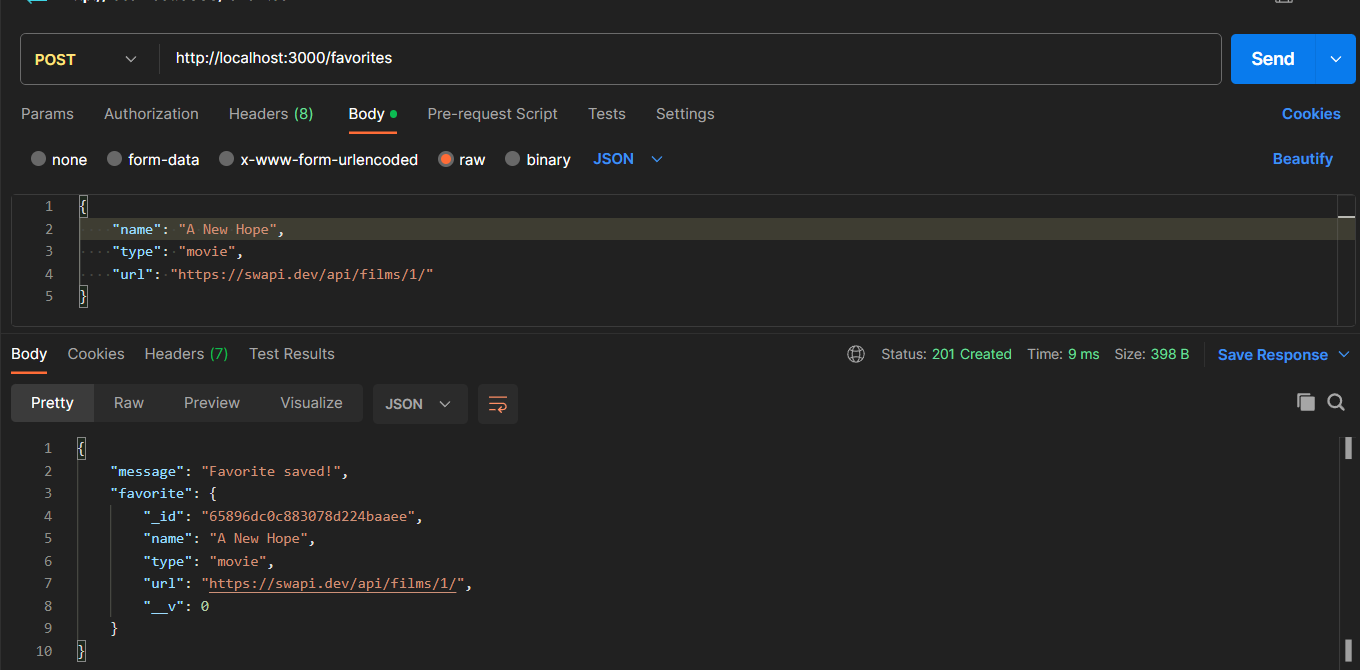Open the POST method dropdown
The height and width of the screenshot is (670, 1360).
point(86,59)
